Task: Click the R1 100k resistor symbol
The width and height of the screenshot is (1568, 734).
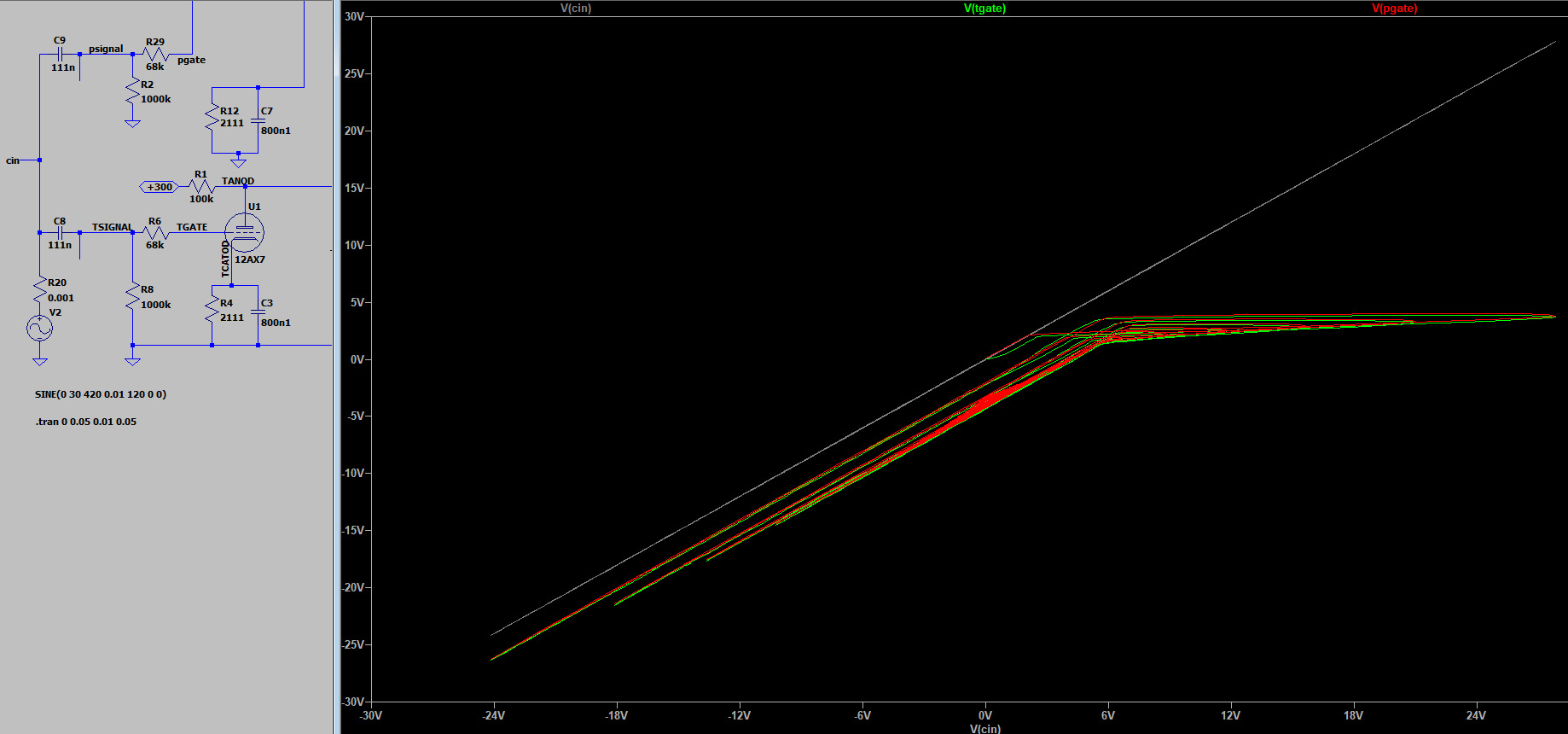Action: click(x=201, y=187)
